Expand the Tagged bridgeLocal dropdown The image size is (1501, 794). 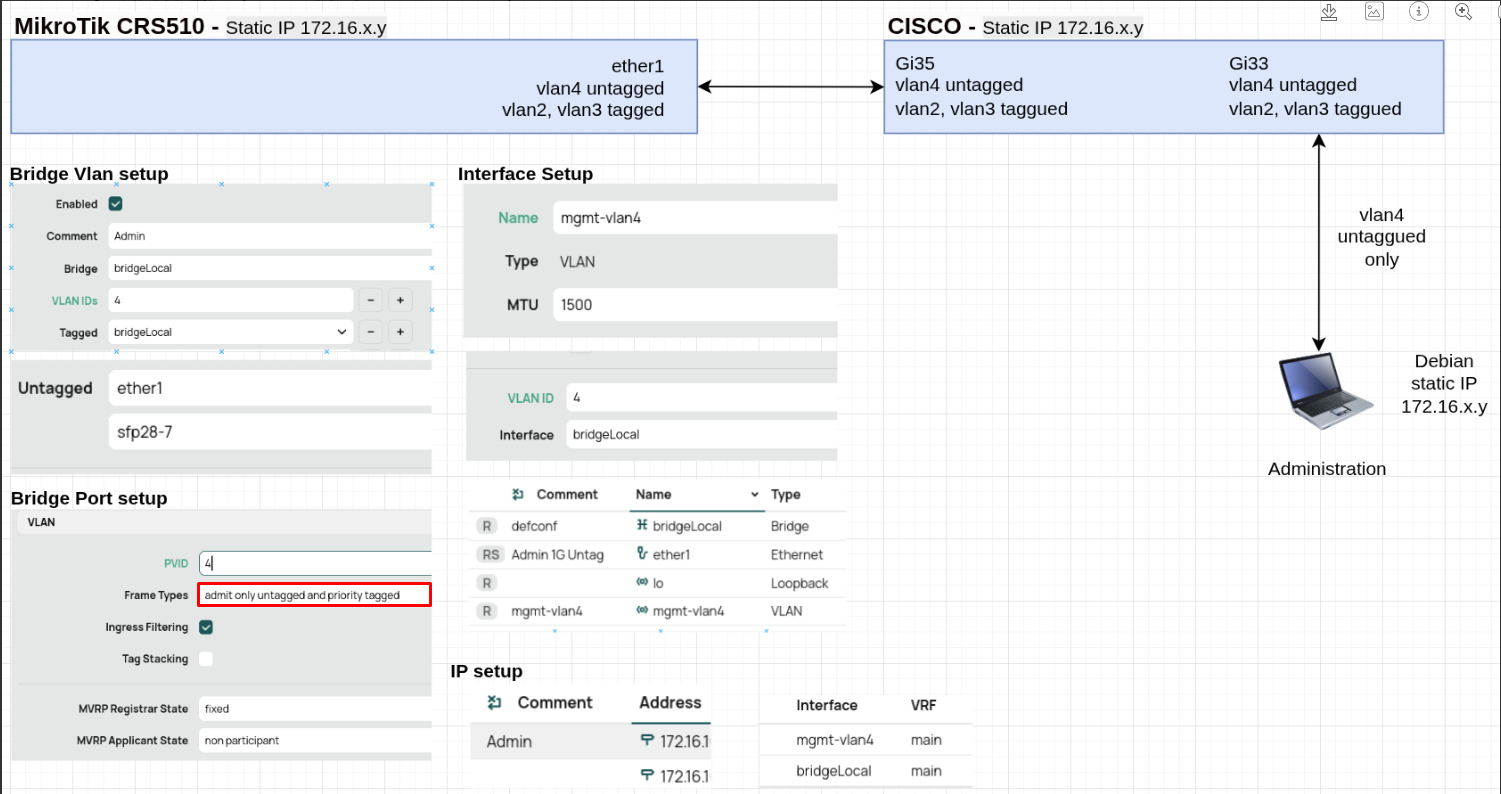click(x=342, y=332)
